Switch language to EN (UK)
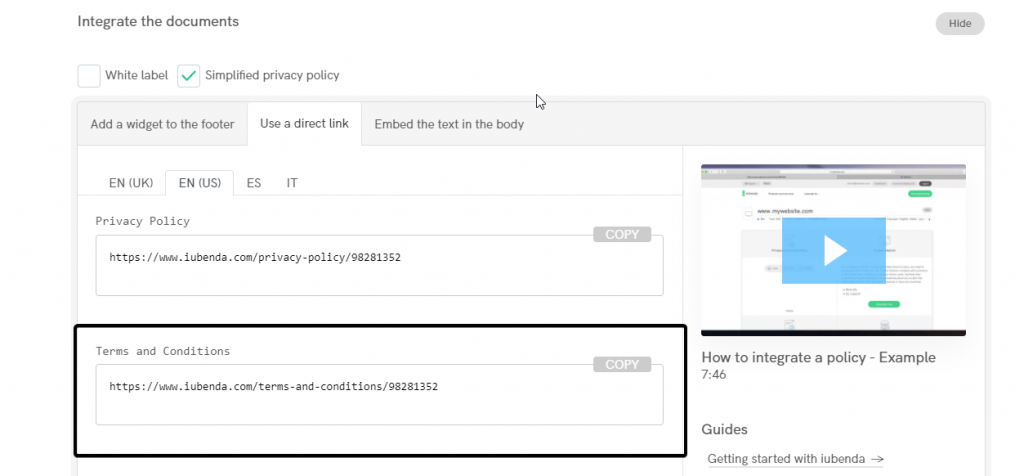1024x476 pixels. tap(131, 183)
